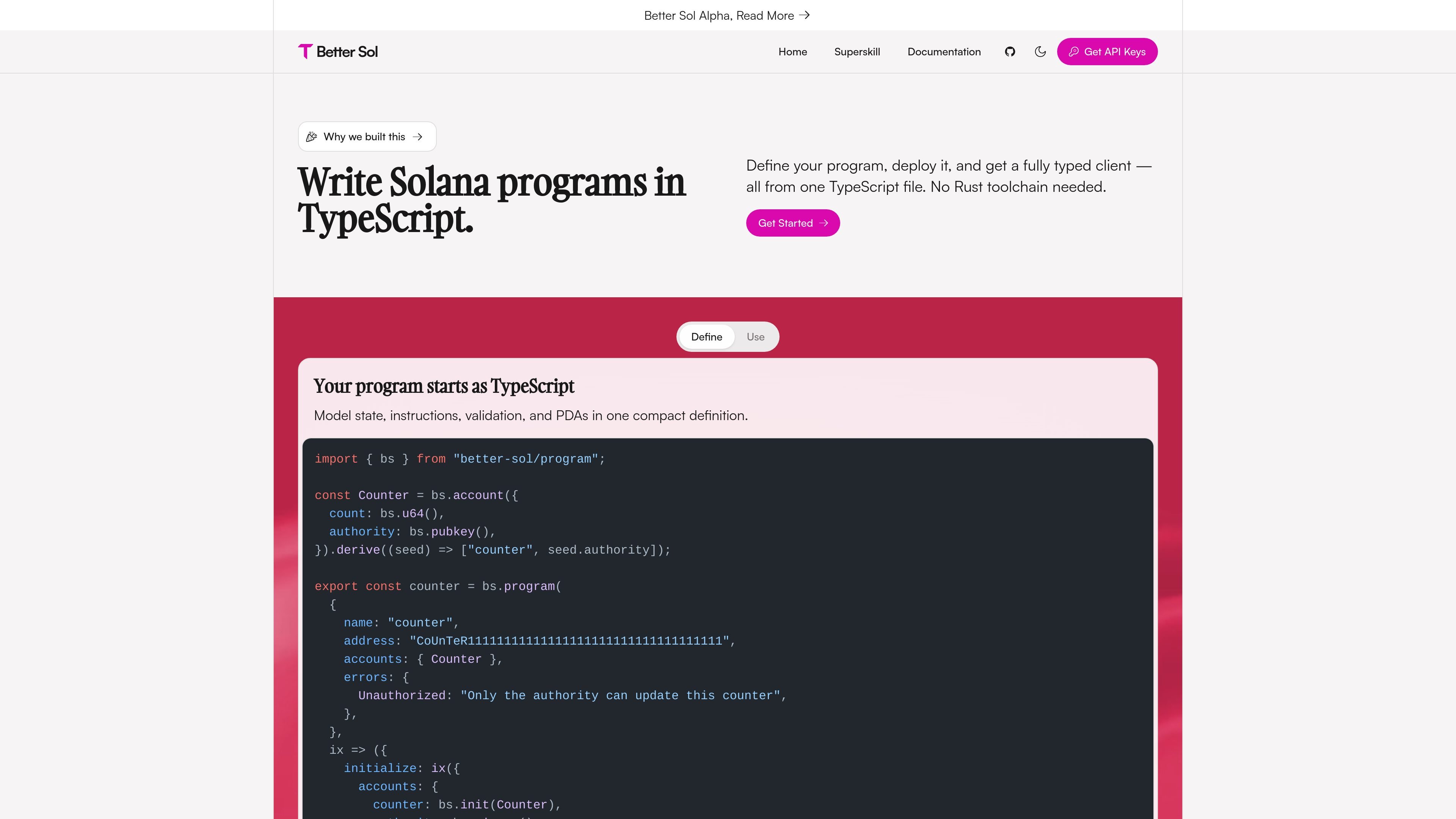Open the Documentation nav link

tap(944, 52)
